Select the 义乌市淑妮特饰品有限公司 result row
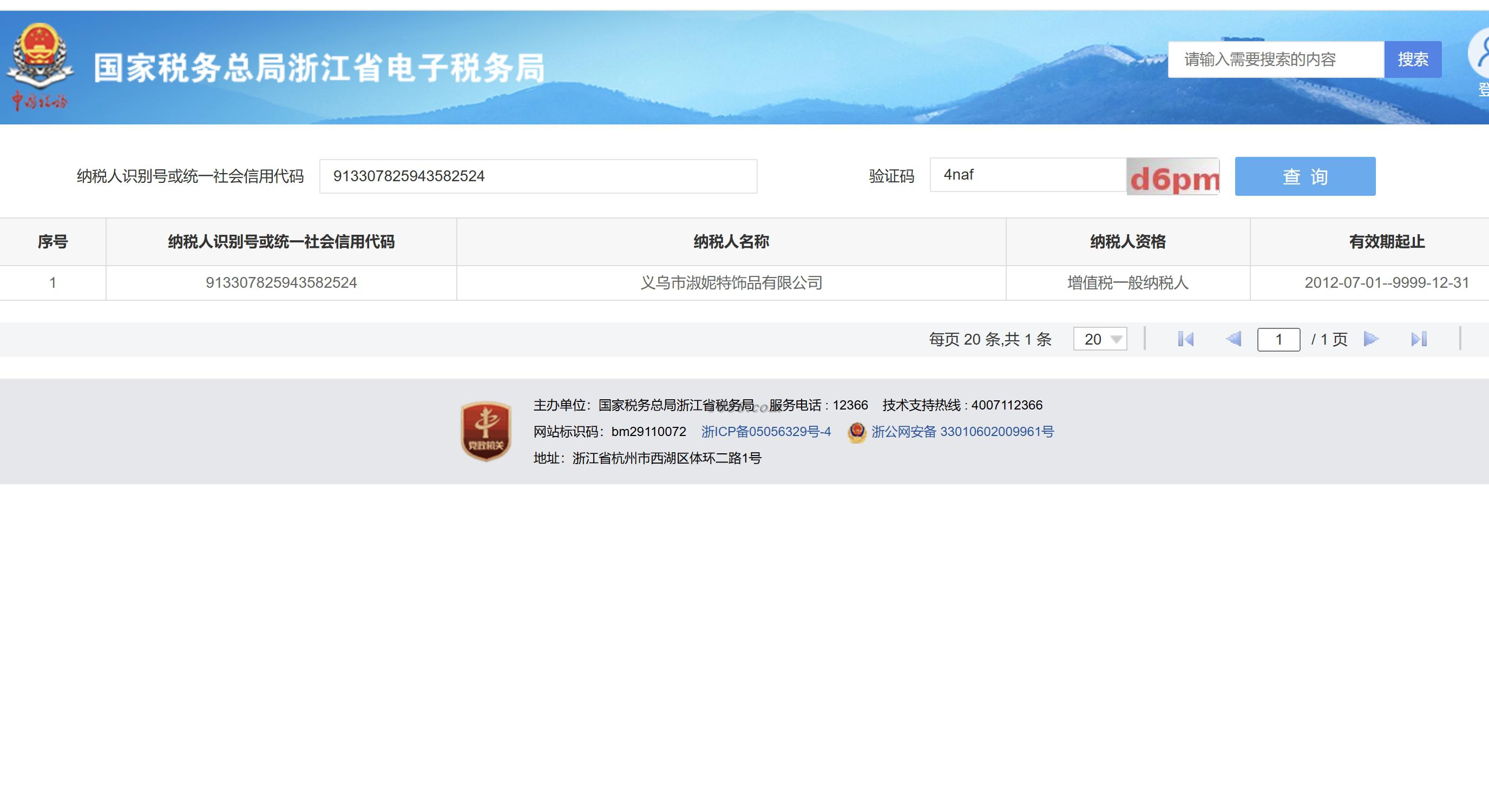The image size is (1489, 812). tap(731, 283)
